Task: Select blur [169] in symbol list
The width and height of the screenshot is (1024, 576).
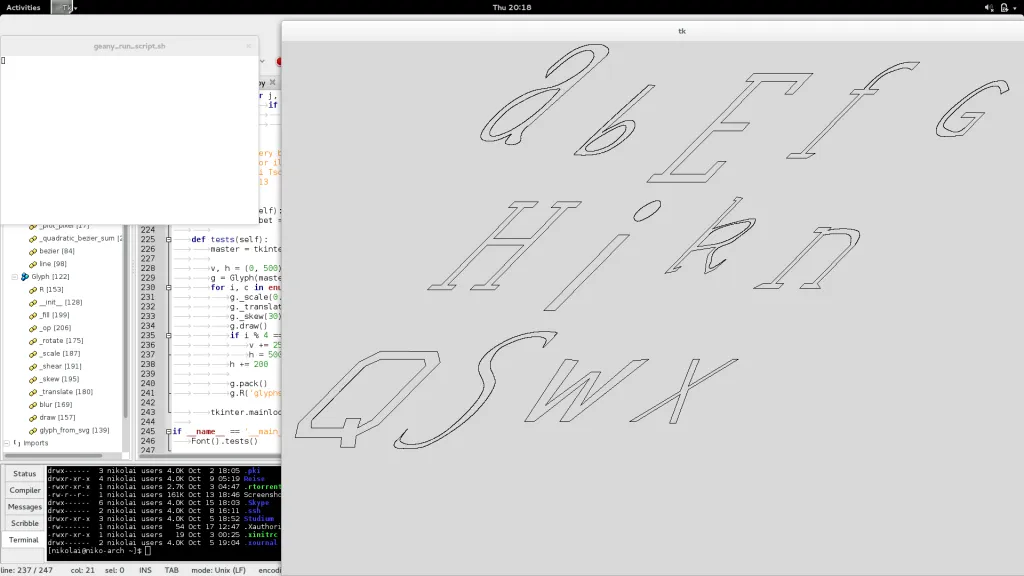Action: 56,405
